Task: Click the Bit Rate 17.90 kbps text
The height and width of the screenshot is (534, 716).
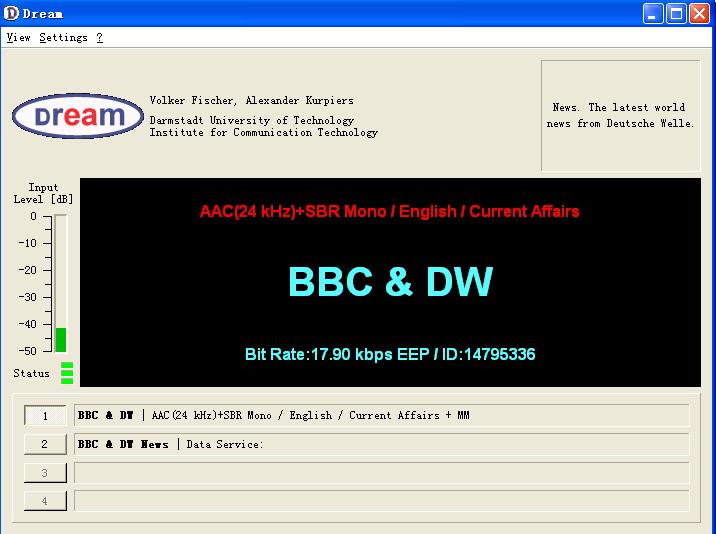Action: click(x=390, y=354)
